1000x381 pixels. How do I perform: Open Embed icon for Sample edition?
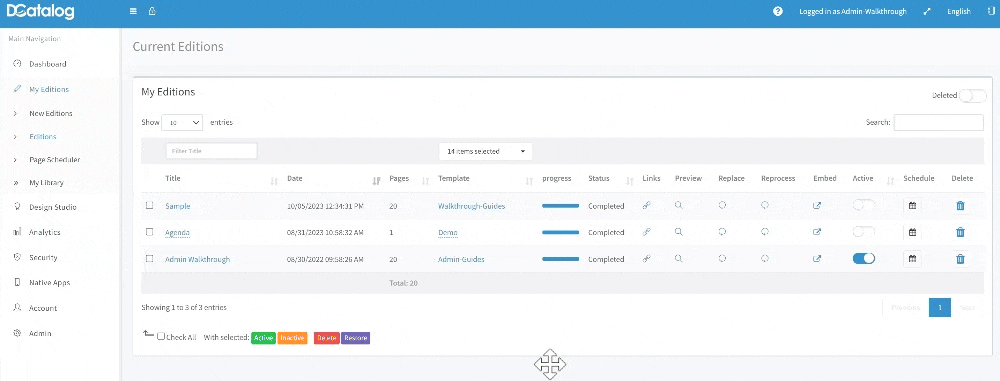click(817, 205)
